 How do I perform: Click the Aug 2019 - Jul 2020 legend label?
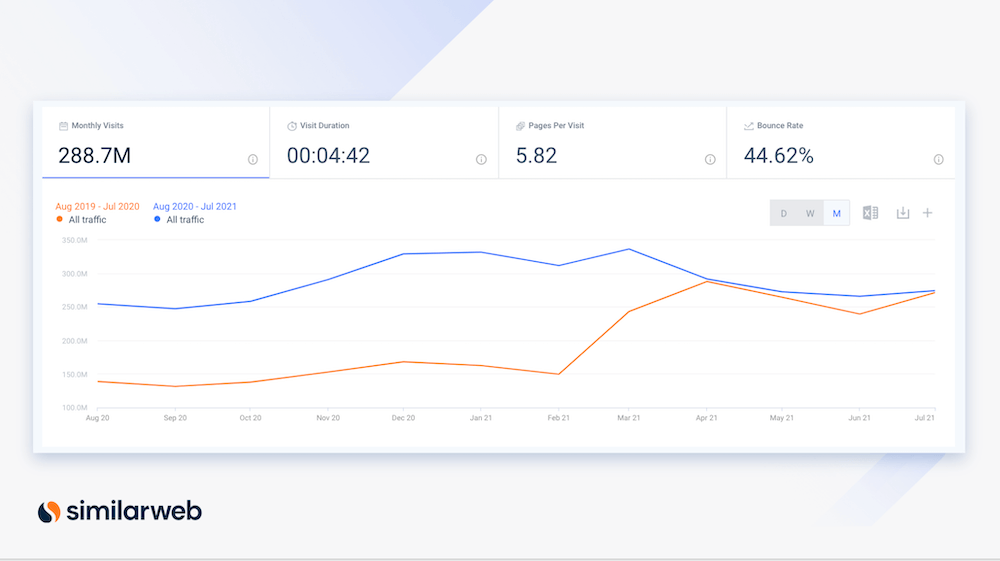coord(97,206)
